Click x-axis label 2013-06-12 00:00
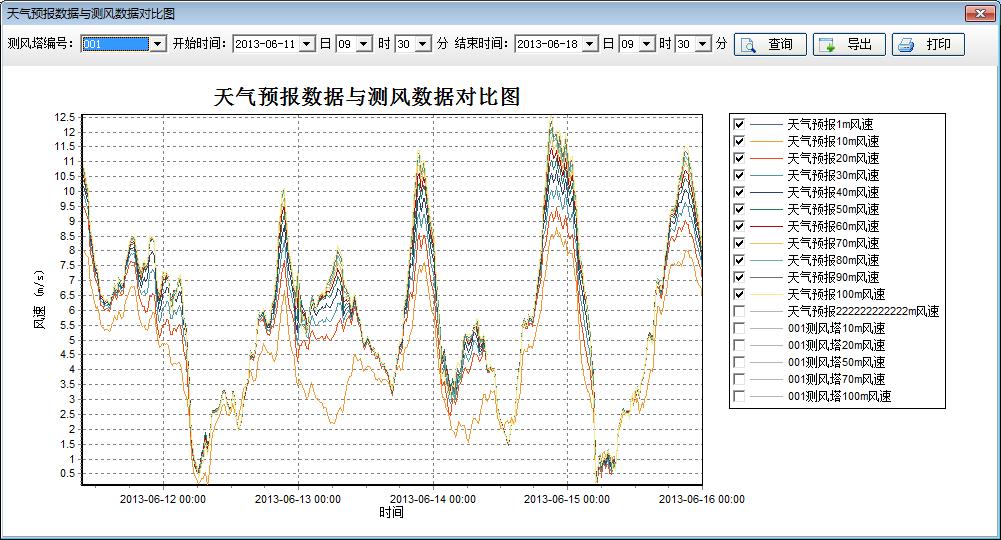 163,499
